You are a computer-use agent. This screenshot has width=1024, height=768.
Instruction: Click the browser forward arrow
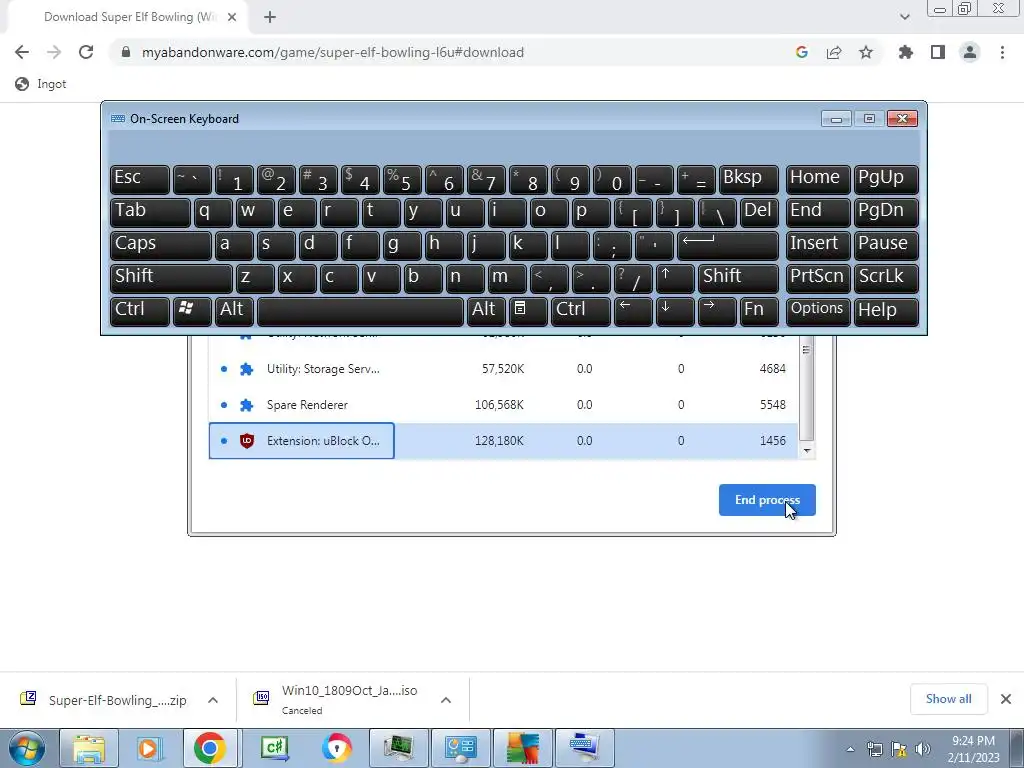(x=54, y=52)
